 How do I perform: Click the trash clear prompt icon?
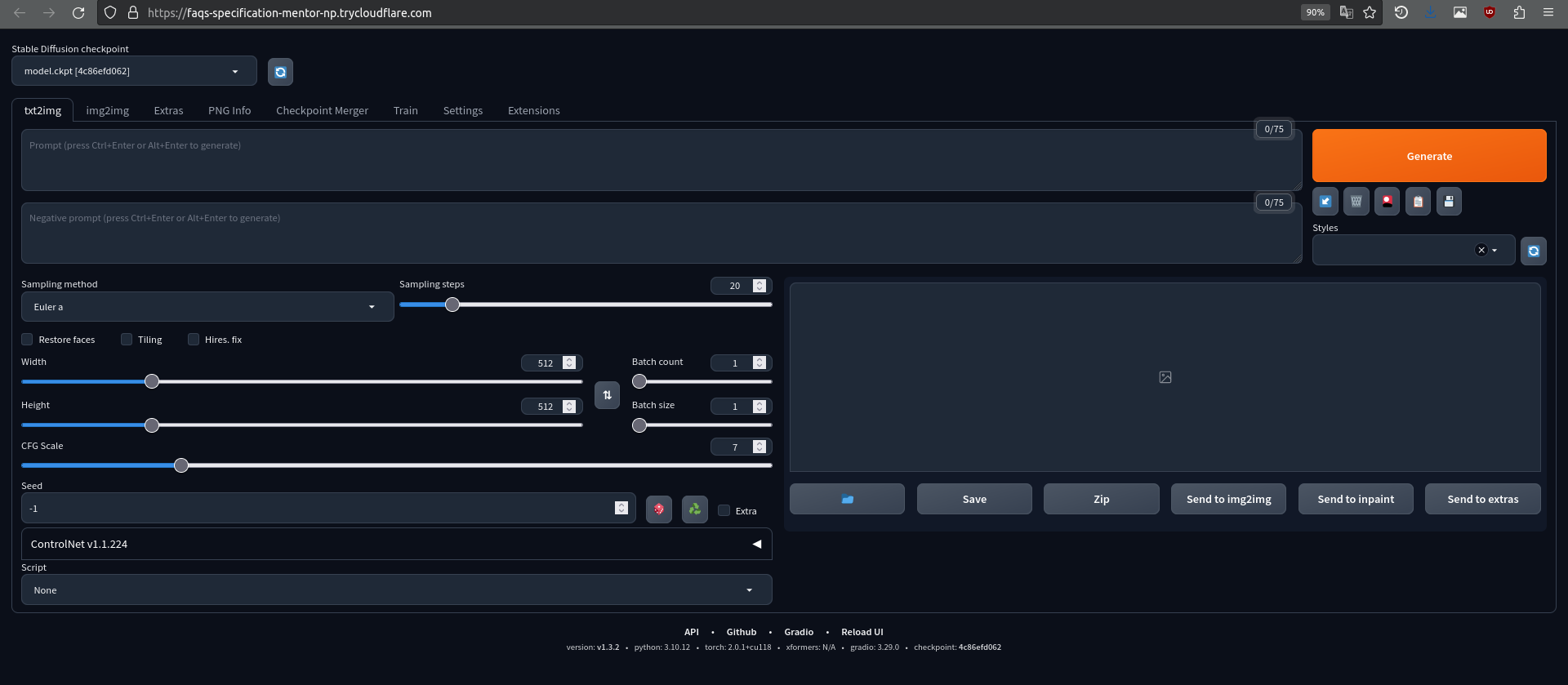(x=1356, y=202)
